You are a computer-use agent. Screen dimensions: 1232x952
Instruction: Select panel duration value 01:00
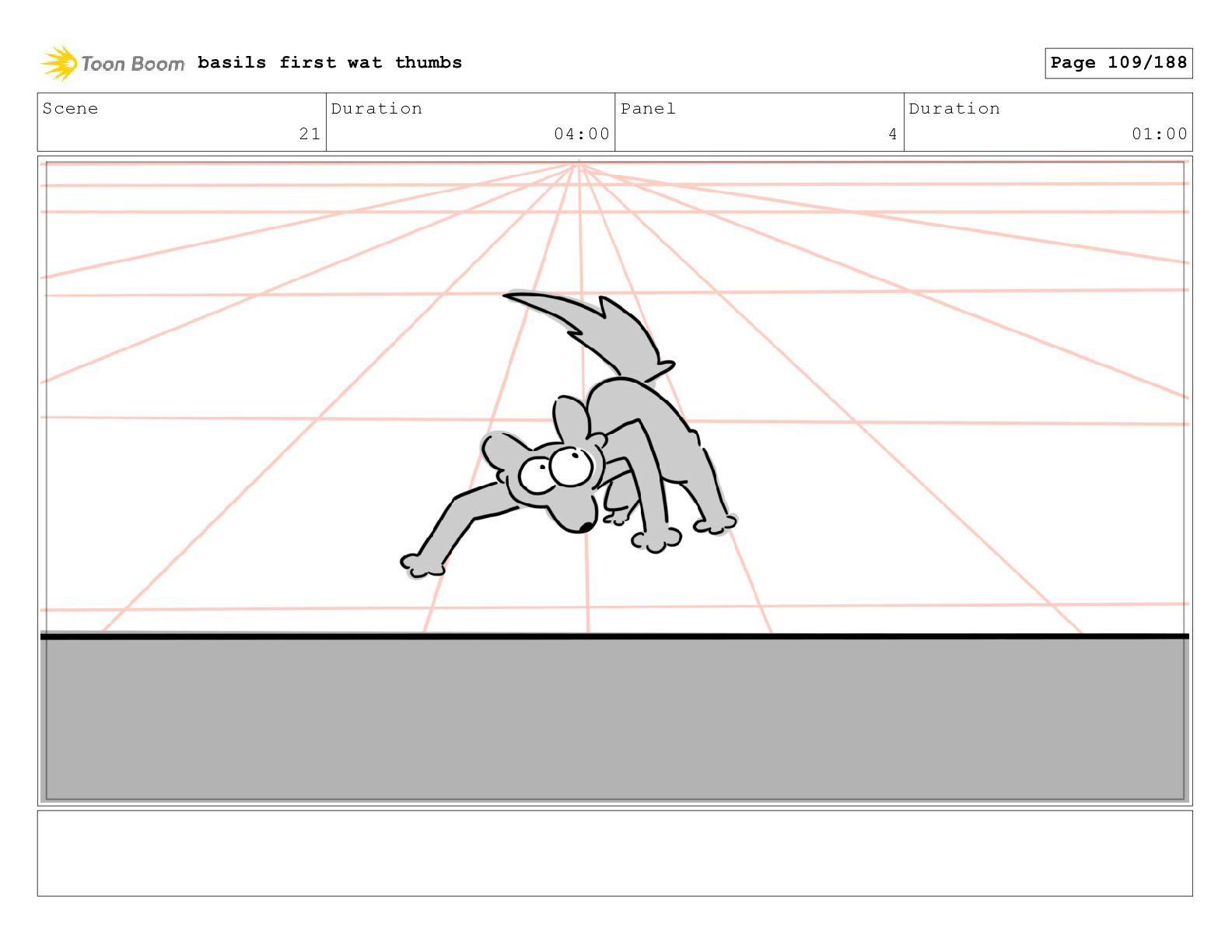click(1160, 134)
